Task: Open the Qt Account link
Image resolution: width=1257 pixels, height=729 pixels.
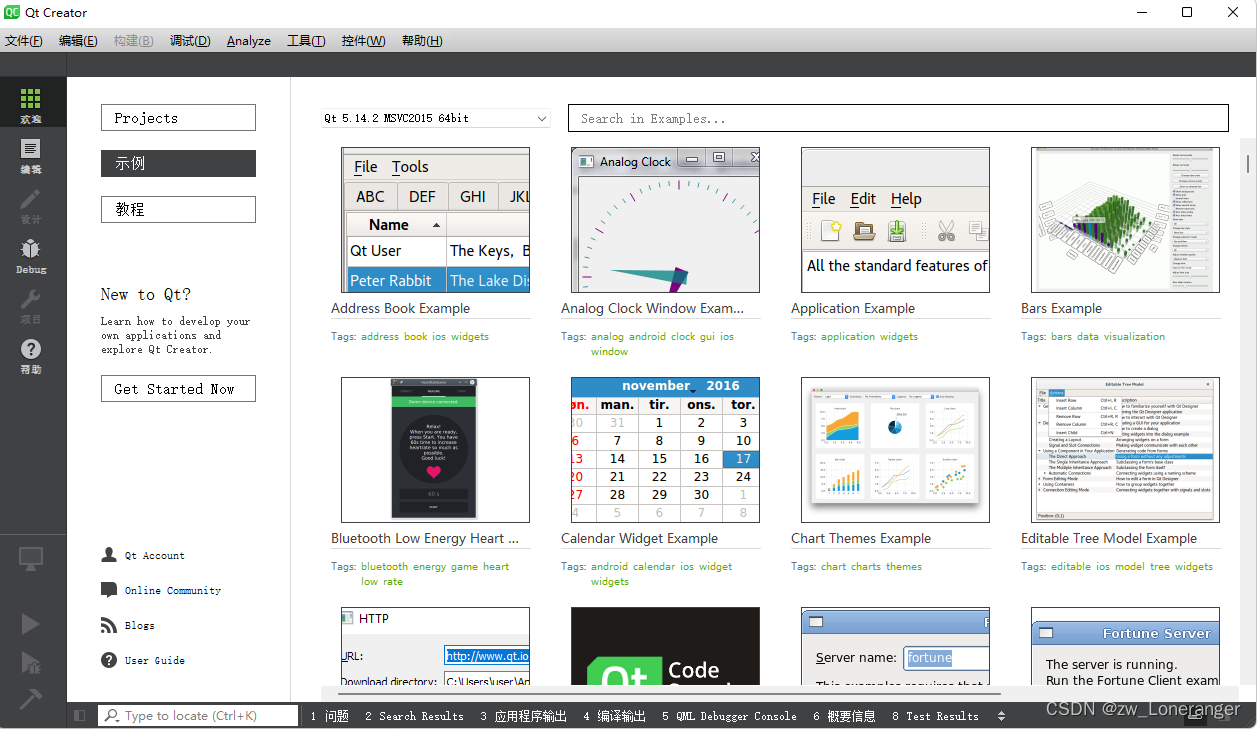Action: pyautogui.click(x=154, y=555)
